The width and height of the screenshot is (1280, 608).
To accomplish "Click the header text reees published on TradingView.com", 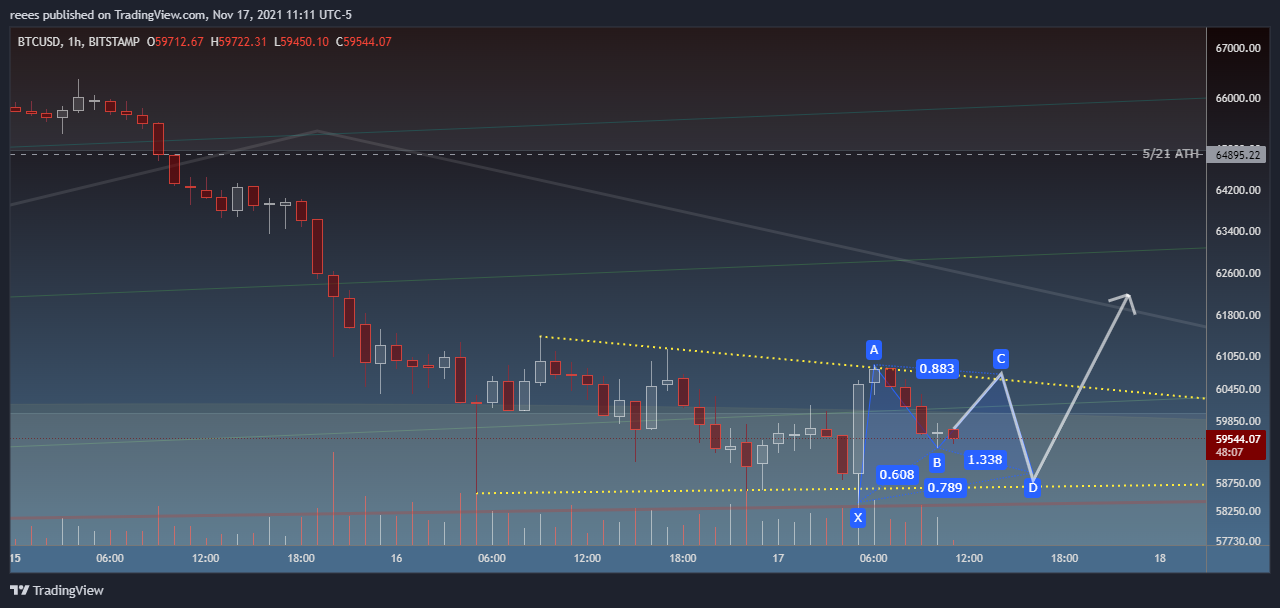I will tap(109, 15).
